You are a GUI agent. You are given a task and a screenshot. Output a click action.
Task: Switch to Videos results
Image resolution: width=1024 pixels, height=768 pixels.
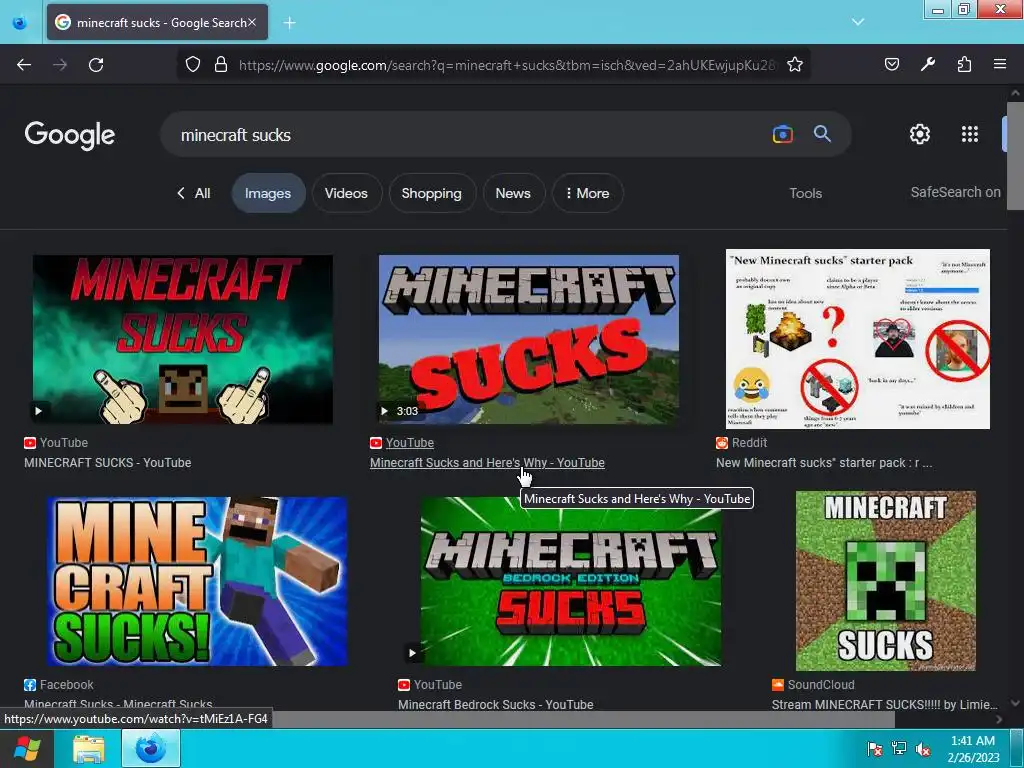tap(346, 193)
